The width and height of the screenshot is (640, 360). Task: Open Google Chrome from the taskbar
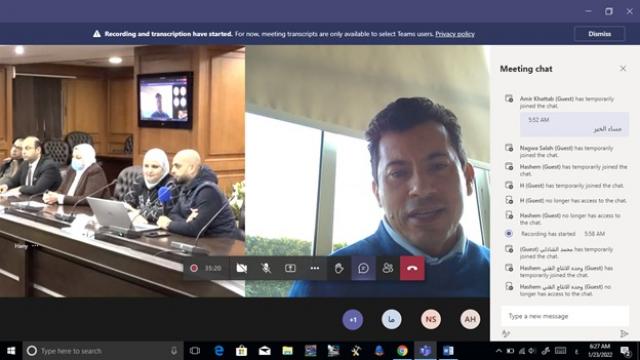pyautogui.click(x=402, y=351)
